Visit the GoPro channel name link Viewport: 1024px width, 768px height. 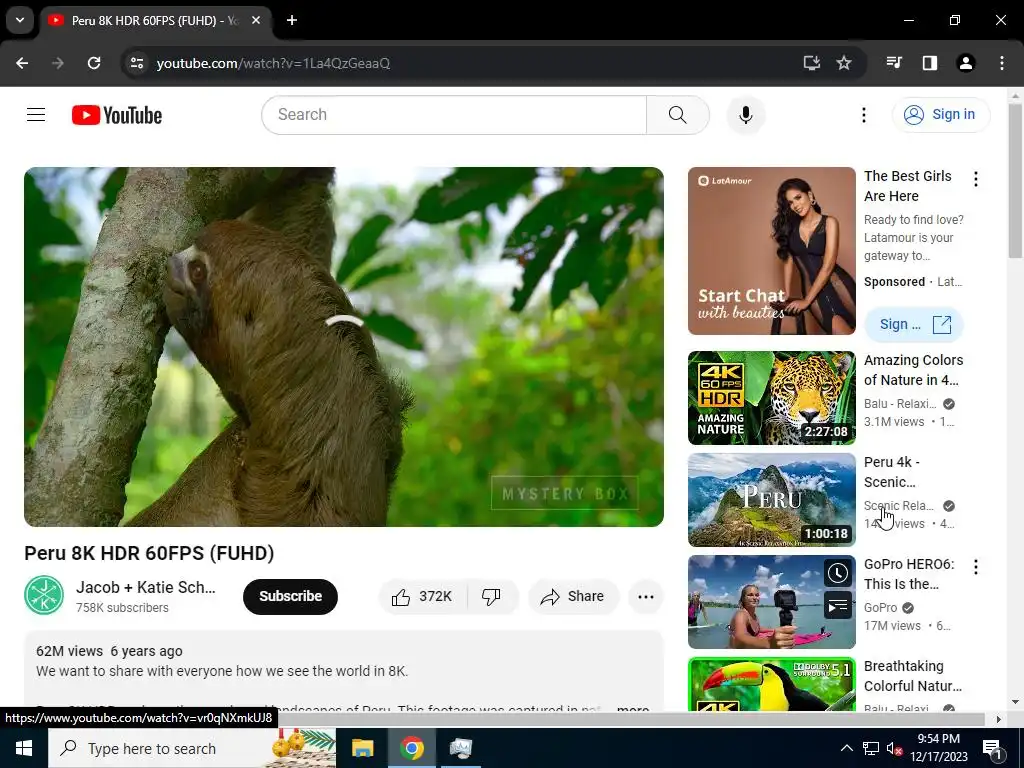point(880,607)
